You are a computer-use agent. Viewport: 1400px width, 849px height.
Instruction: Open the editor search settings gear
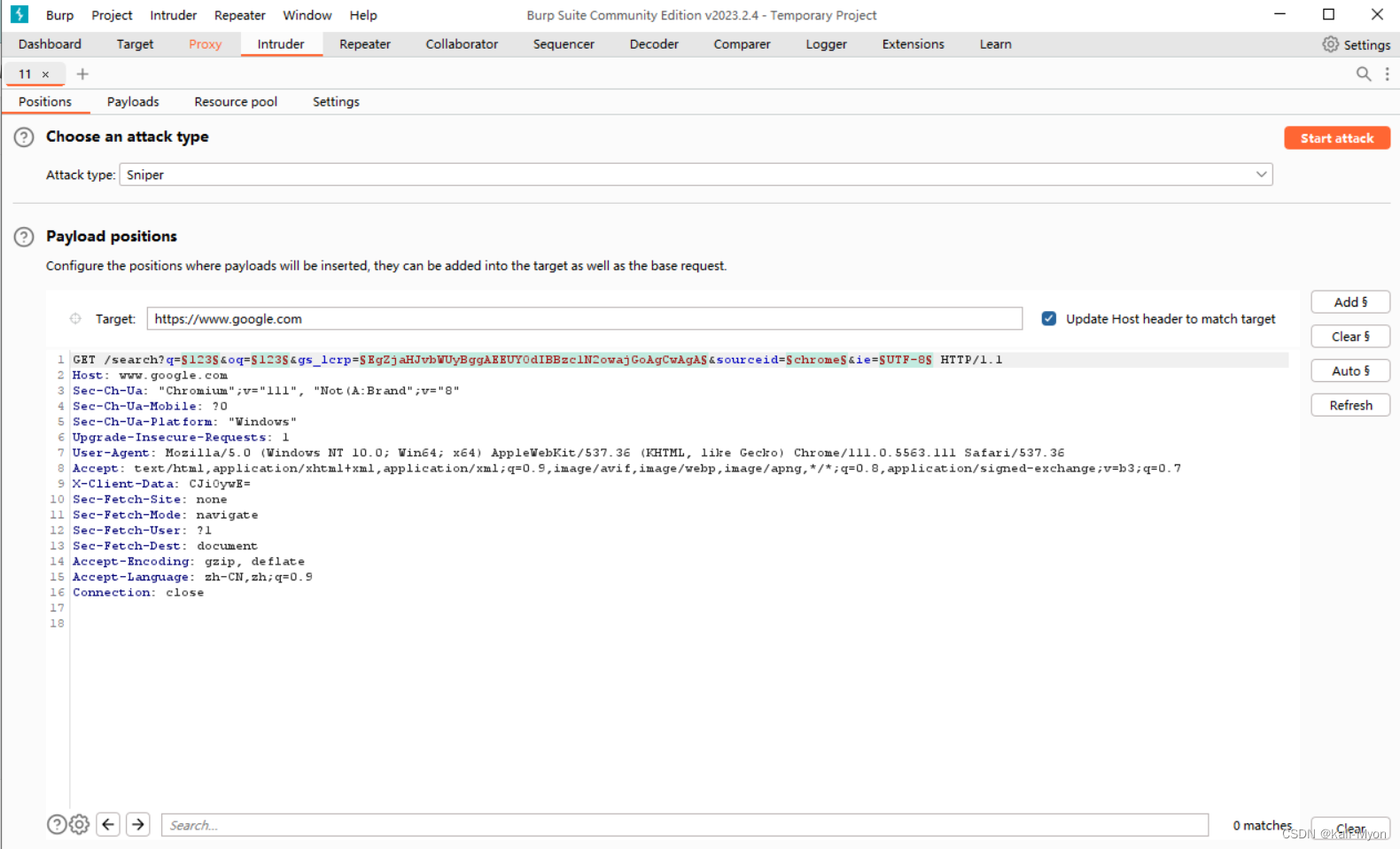[80, 825]
